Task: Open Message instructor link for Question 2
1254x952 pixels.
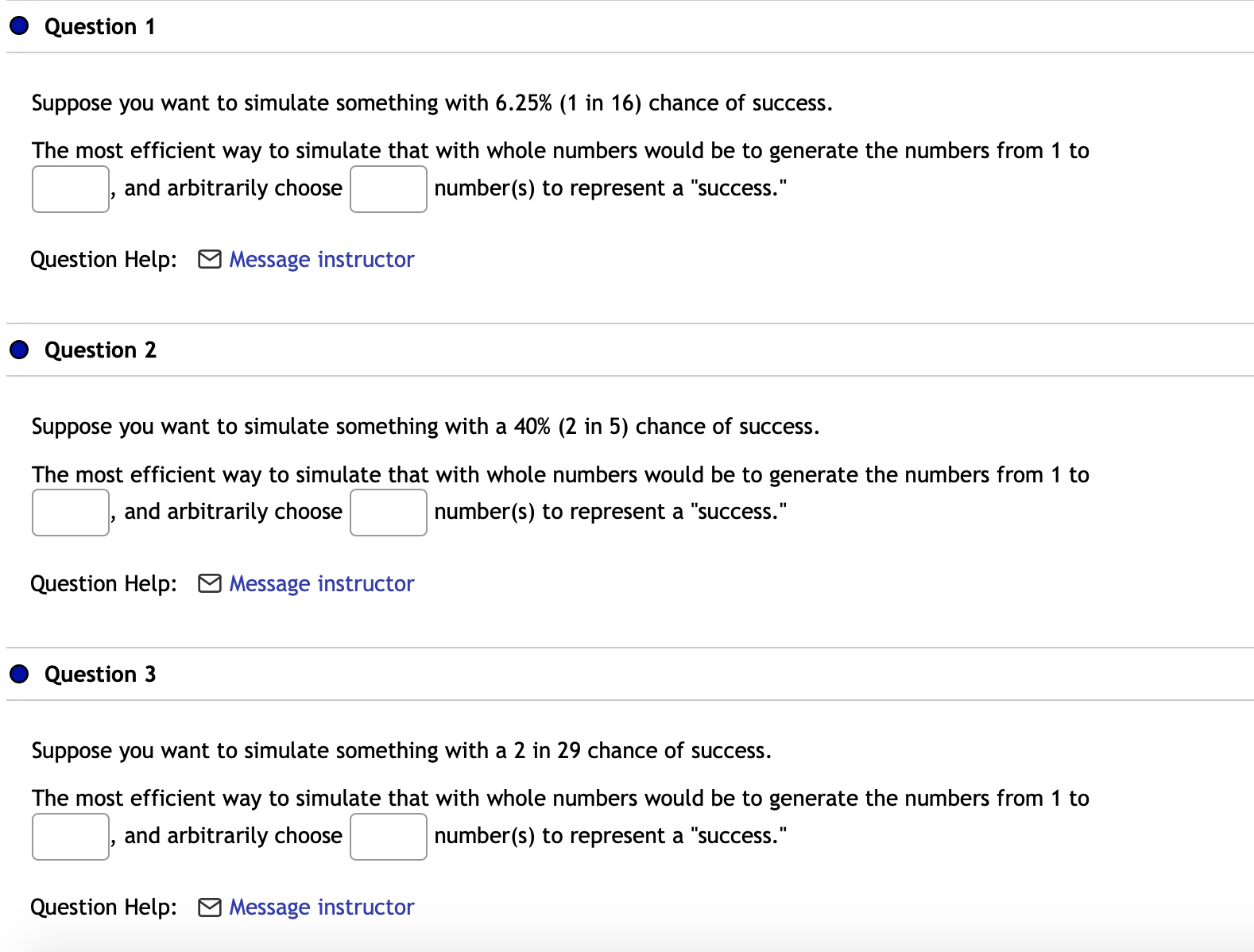Action: (321, 584)
